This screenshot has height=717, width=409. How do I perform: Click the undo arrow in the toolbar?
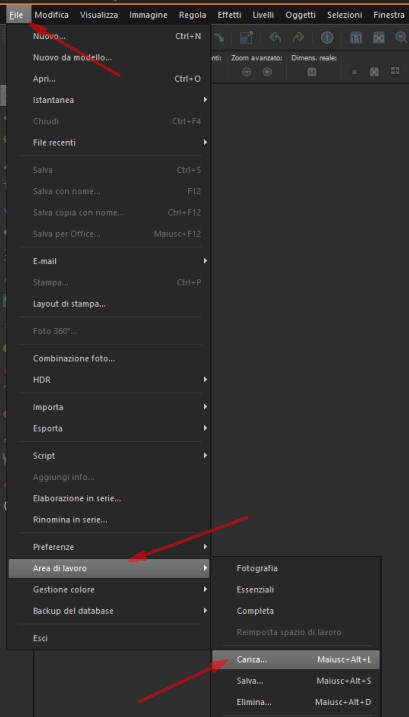coord(275,38)
